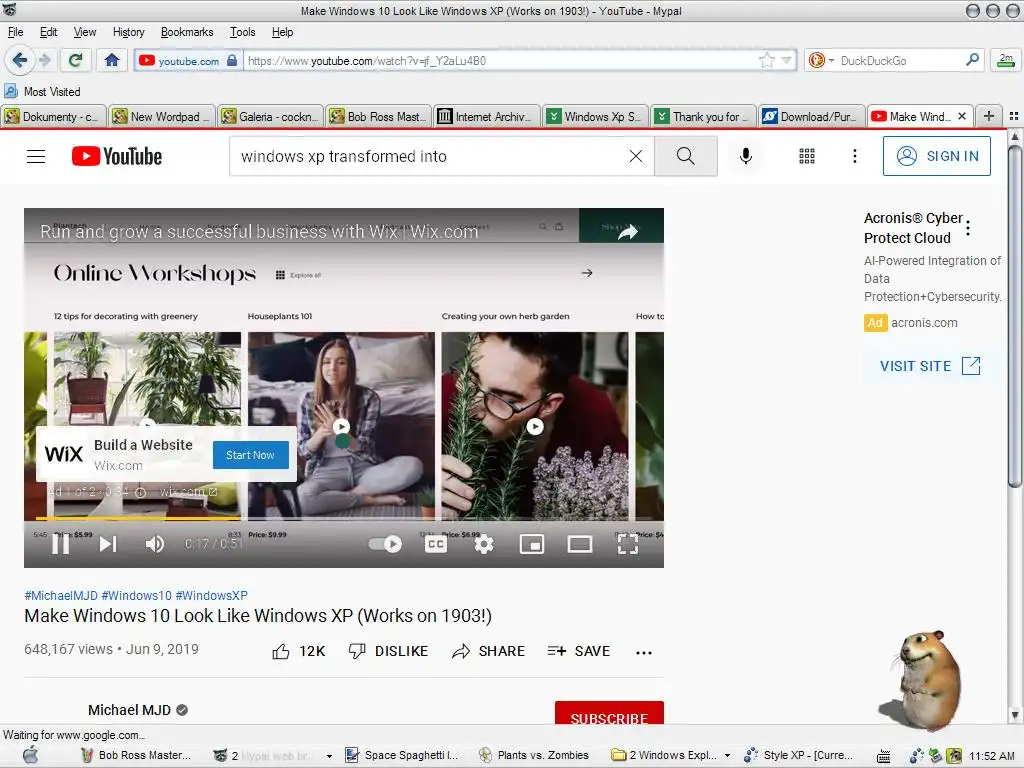
Task: Toggle closed captions CC
Action: 436,544
